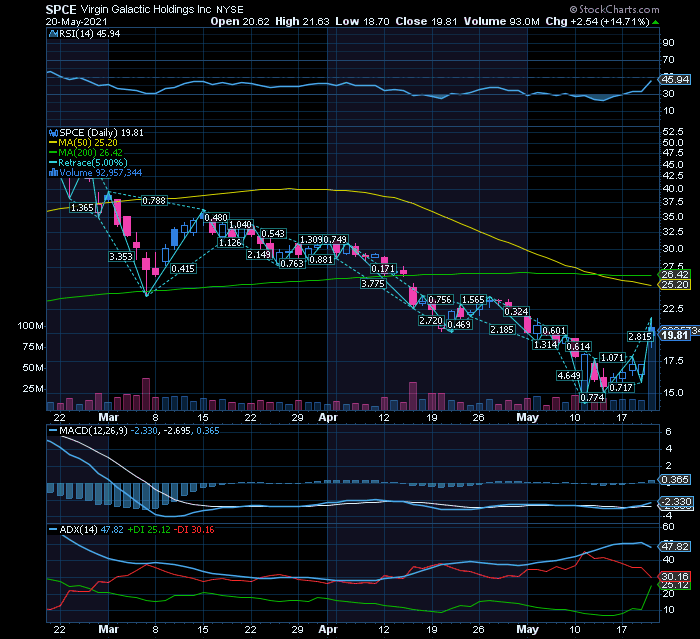The image size is (700, 639).
Task: Click the 2.815 retrace label
Action: tap(640, 337)
